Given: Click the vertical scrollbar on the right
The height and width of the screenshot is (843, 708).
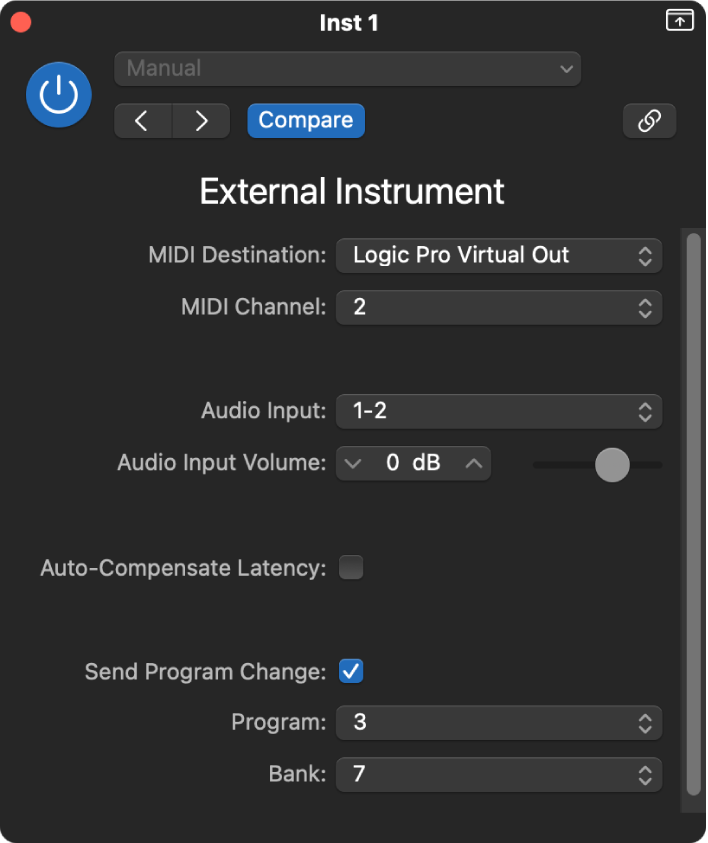Looking at the screenshot, I should [692, 510].
